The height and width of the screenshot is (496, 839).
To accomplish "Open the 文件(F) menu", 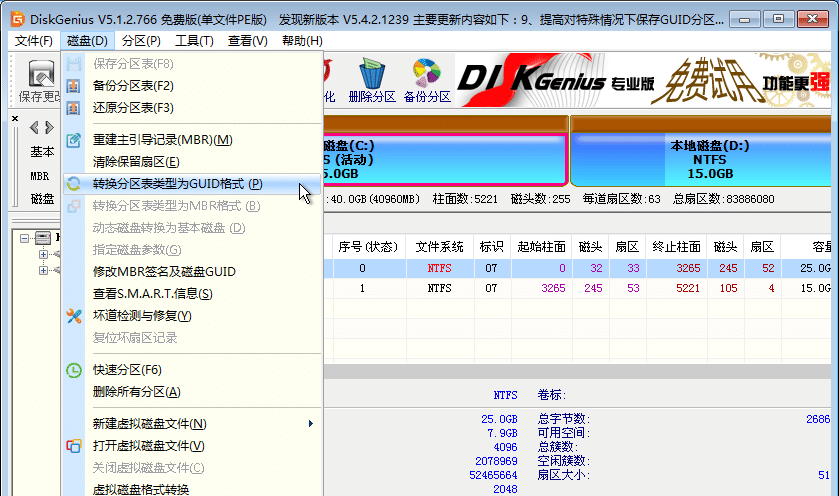I will point(33,41).
